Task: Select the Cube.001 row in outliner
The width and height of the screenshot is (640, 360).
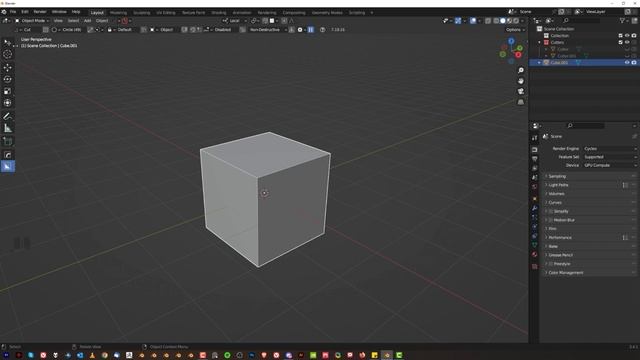Action: pyautogui.click(x=584, y=62)
